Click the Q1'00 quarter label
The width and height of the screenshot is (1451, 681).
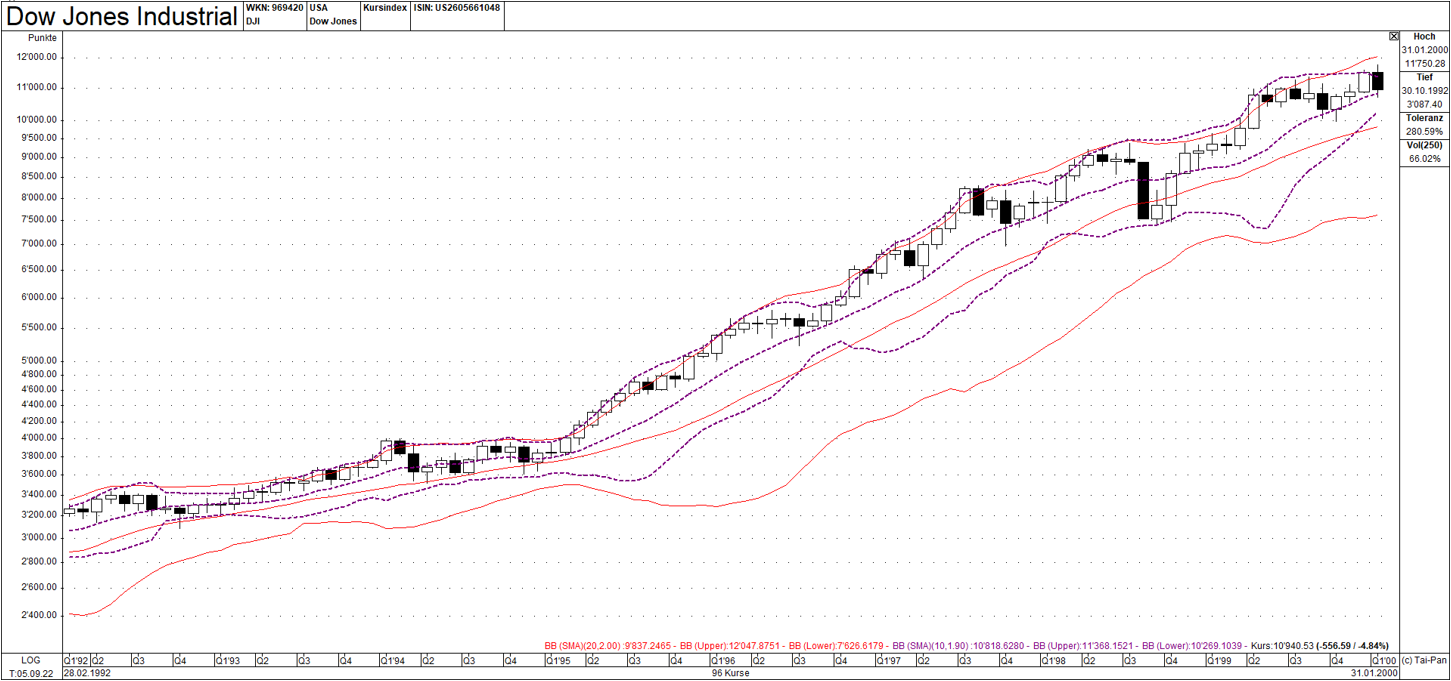tap(1384, 661)
